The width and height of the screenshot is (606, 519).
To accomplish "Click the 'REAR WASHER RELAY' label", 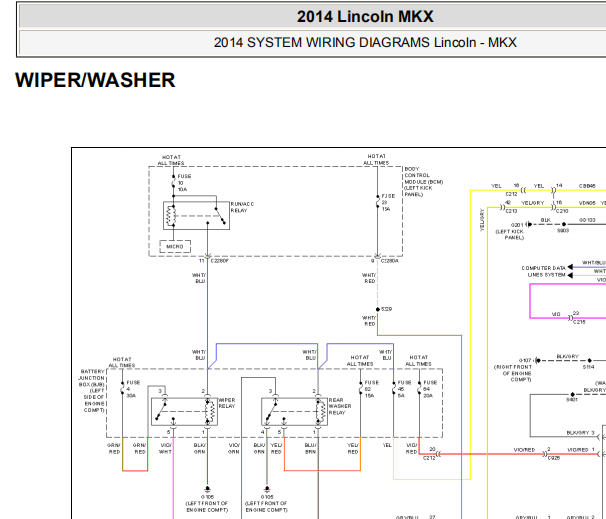I will [x=340, y=406].
